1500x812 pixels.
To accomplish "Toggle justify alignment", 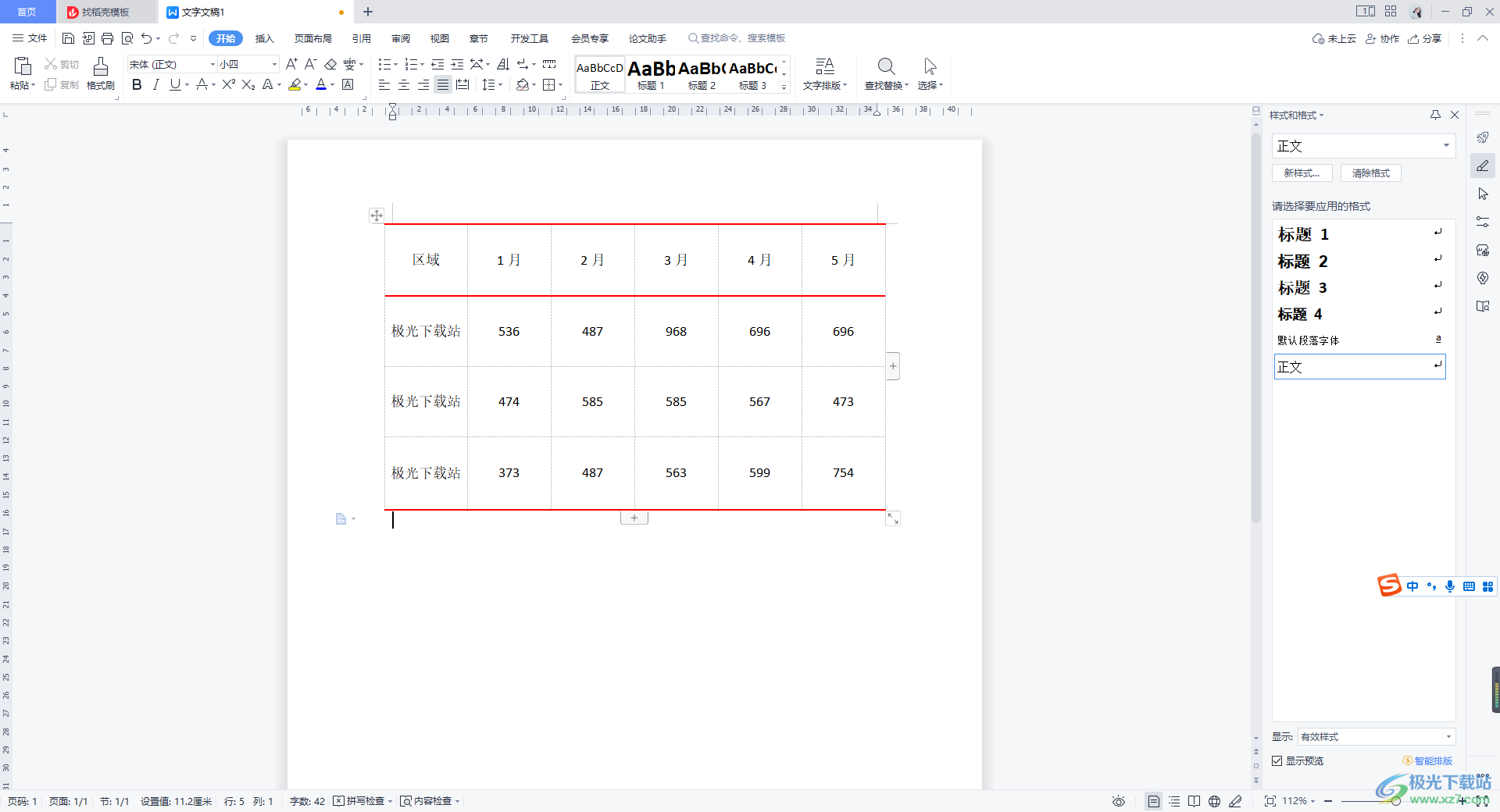I will [x=443, y=84].
